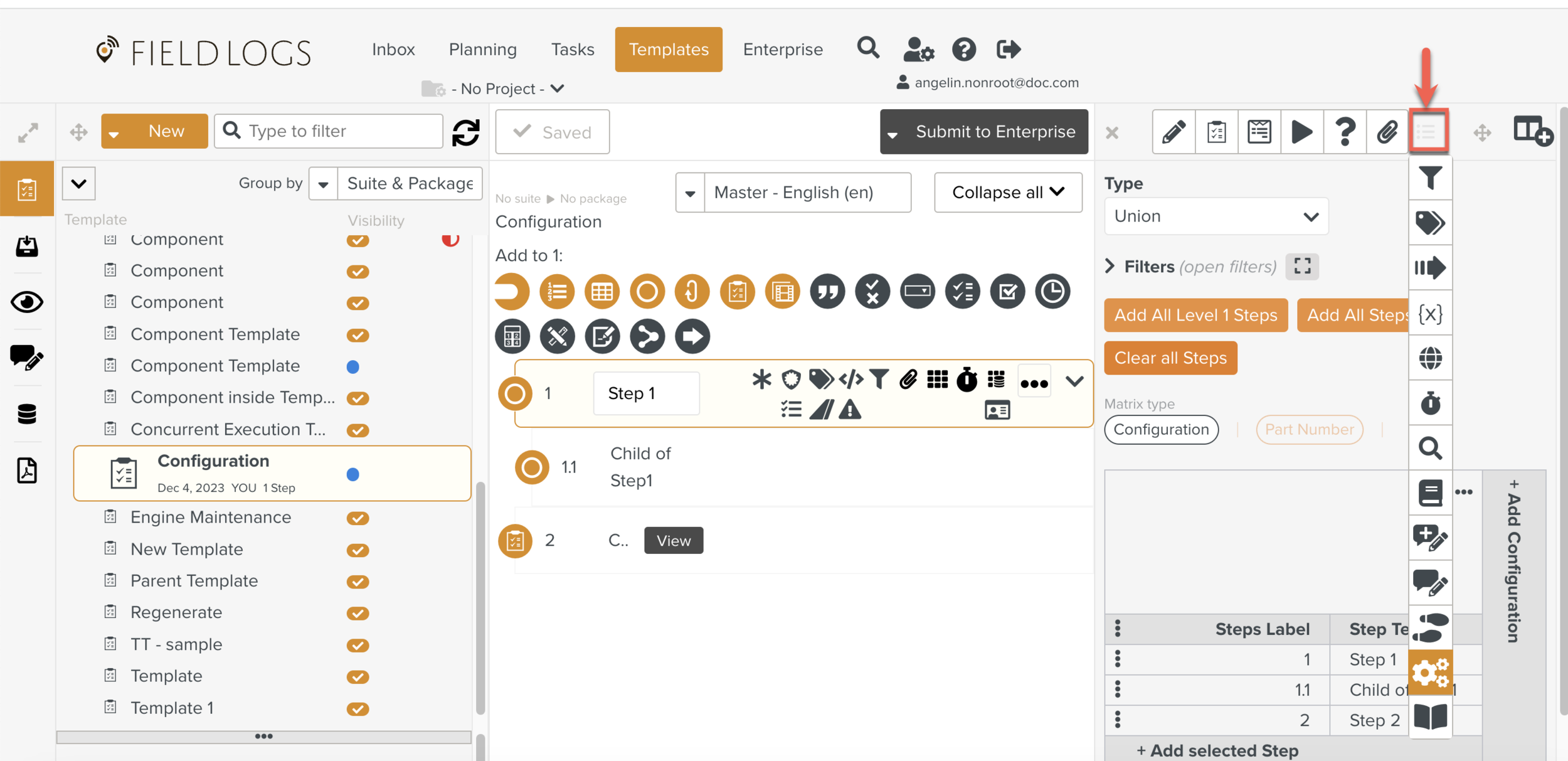Expand the Filters section
The width and height of the screenshot is (1568, 761).
pos(1110,266)
